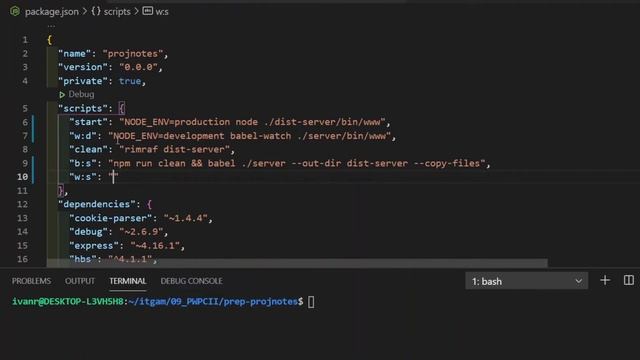Click the "b:s" script key

click(x=83, y=163)
